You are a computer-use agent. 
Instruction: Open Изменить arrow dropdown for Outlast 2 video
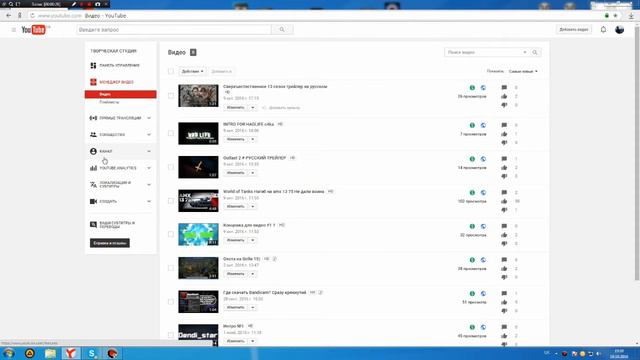tap(253, 173)
